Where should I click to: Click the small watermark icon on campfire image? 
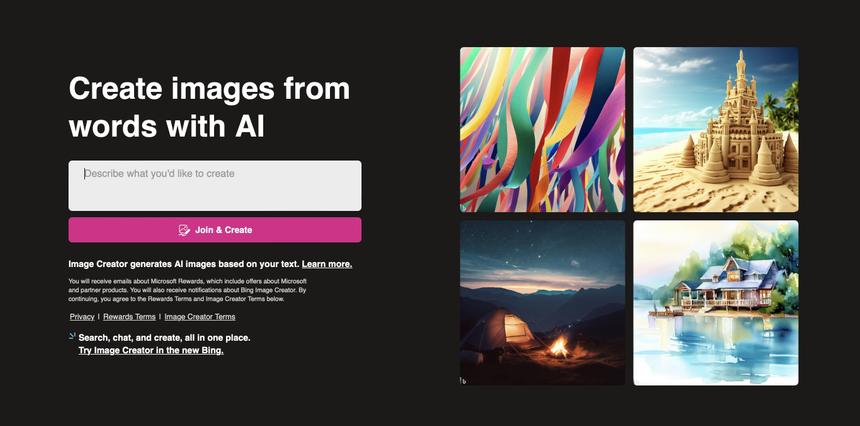point(463,380)
